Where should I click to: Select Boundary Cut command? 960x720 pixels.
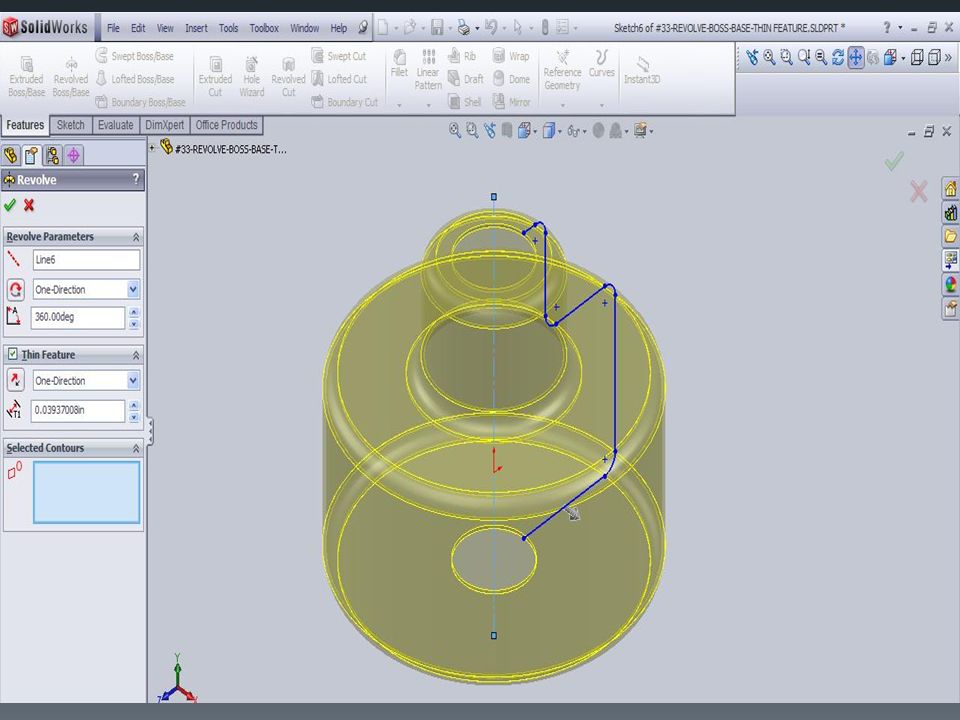click(x=345, y=102)
